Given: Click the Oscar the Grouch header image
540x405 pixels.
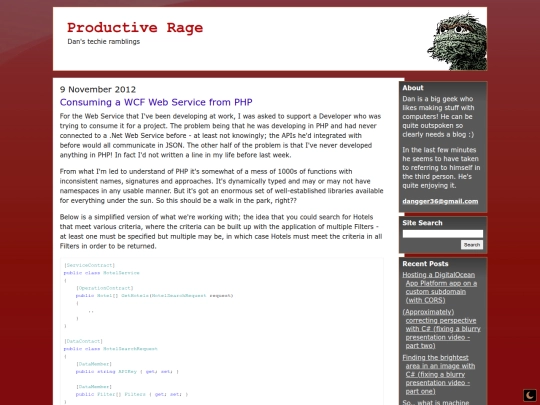Looking at the screenshot, I should [457, 41].
